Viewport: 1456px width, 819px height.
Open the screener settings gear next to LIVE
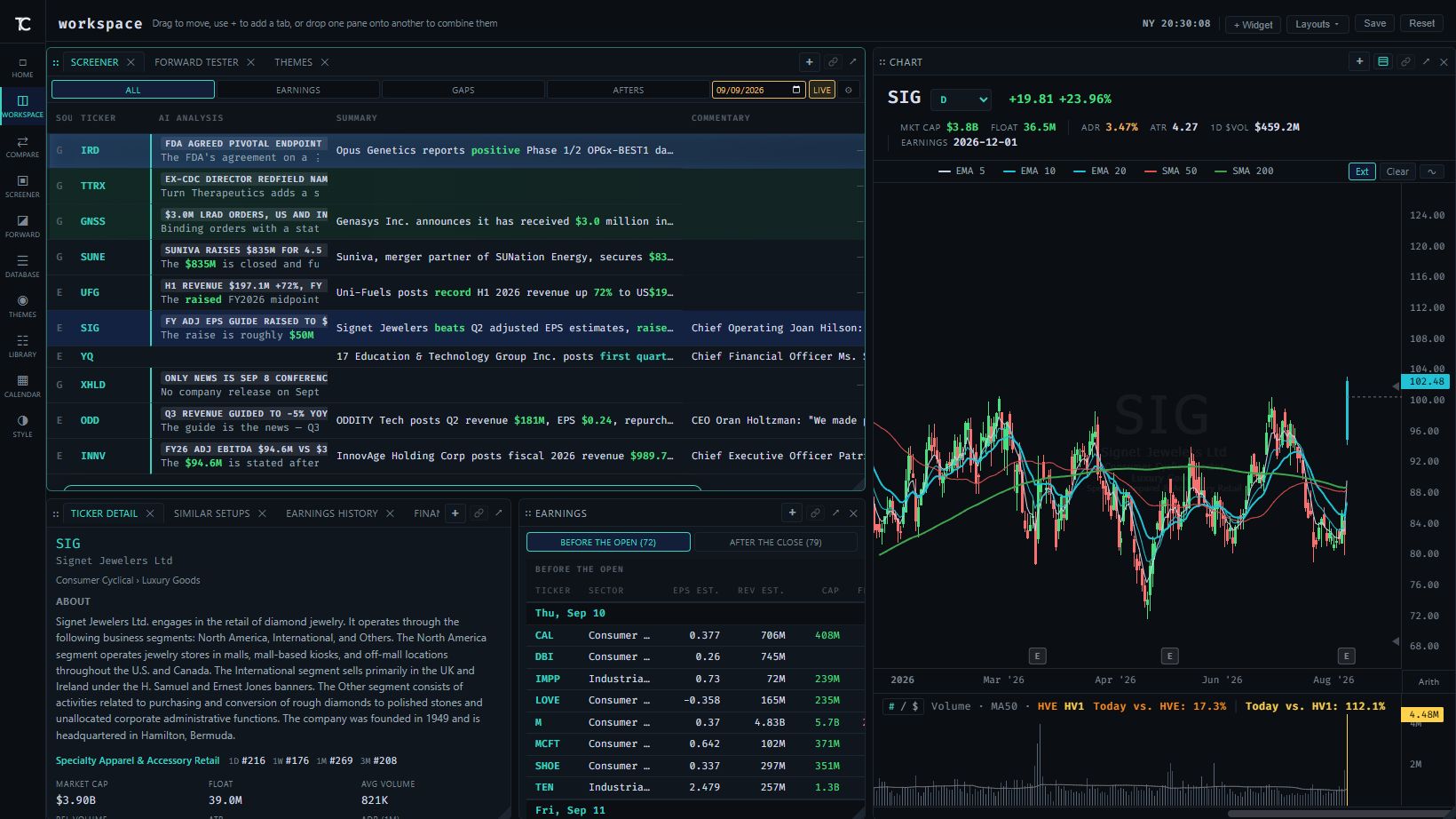tap(848, 90)
